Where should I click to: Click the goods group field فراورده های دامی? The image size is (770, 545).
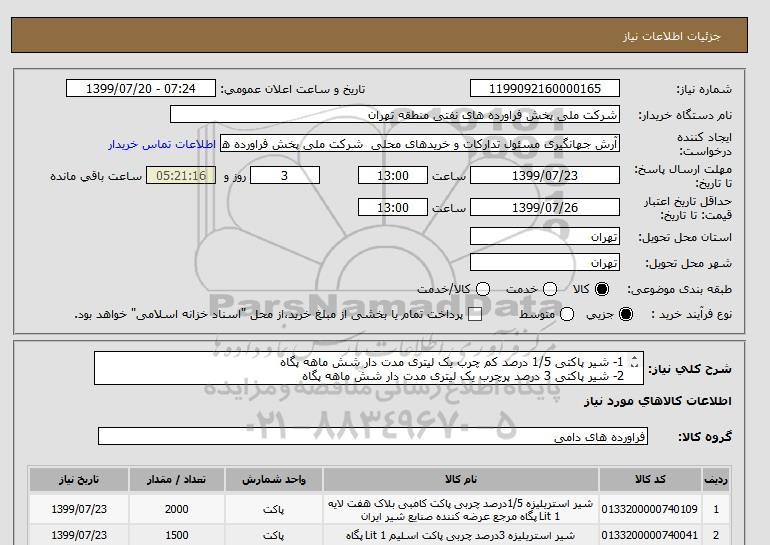click(x=373, y=436)
